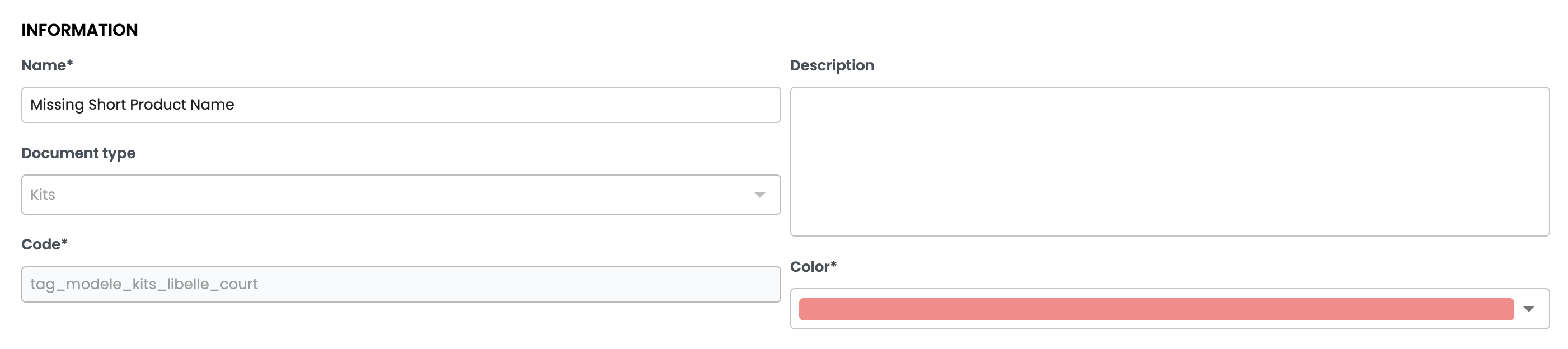Select the salmon pink color swatch bar

(x=1156, y=309)
